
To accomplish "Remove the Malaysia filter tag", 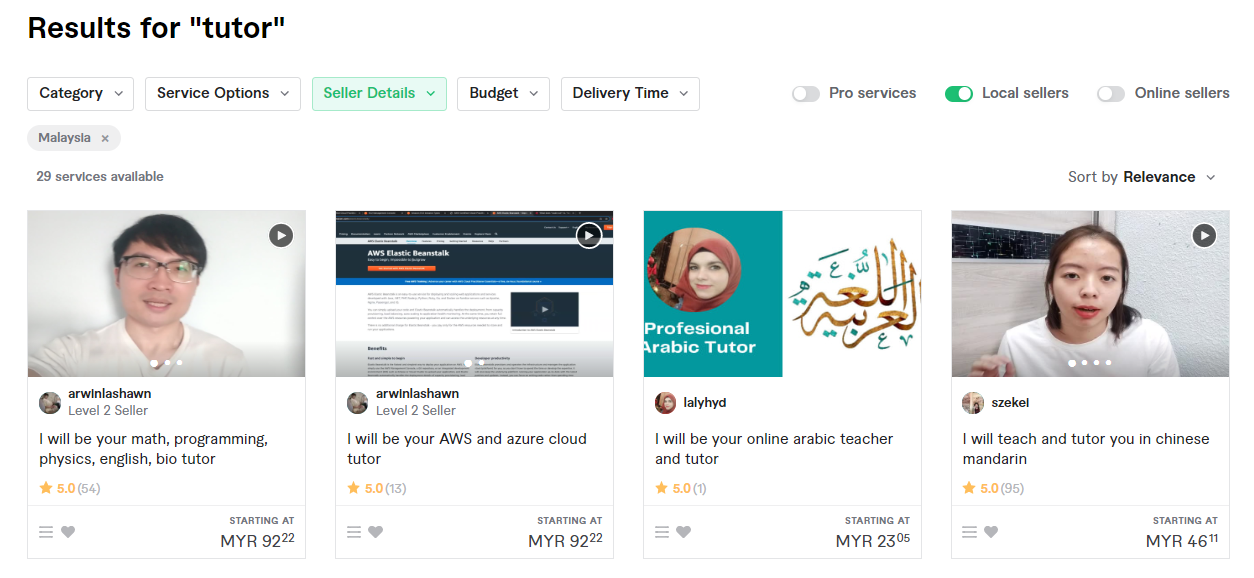I will pos(105,138).
